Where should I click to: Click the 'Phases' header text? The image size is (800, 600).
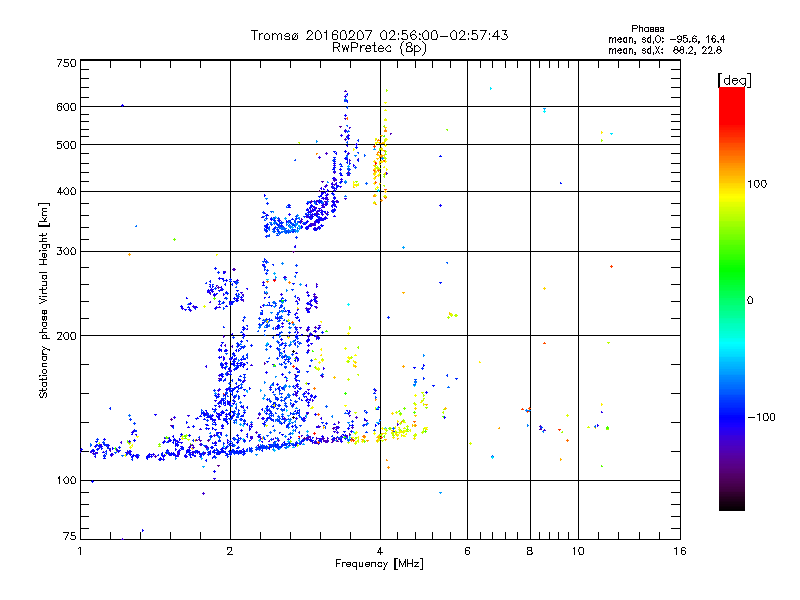click(x=647, y=29)
